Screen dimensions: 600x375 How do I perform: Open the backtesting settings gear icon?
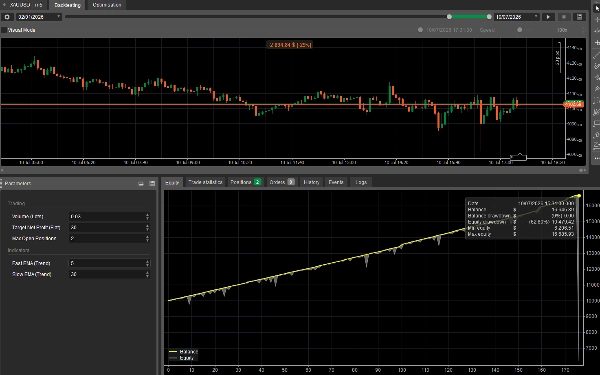(7, 17)
